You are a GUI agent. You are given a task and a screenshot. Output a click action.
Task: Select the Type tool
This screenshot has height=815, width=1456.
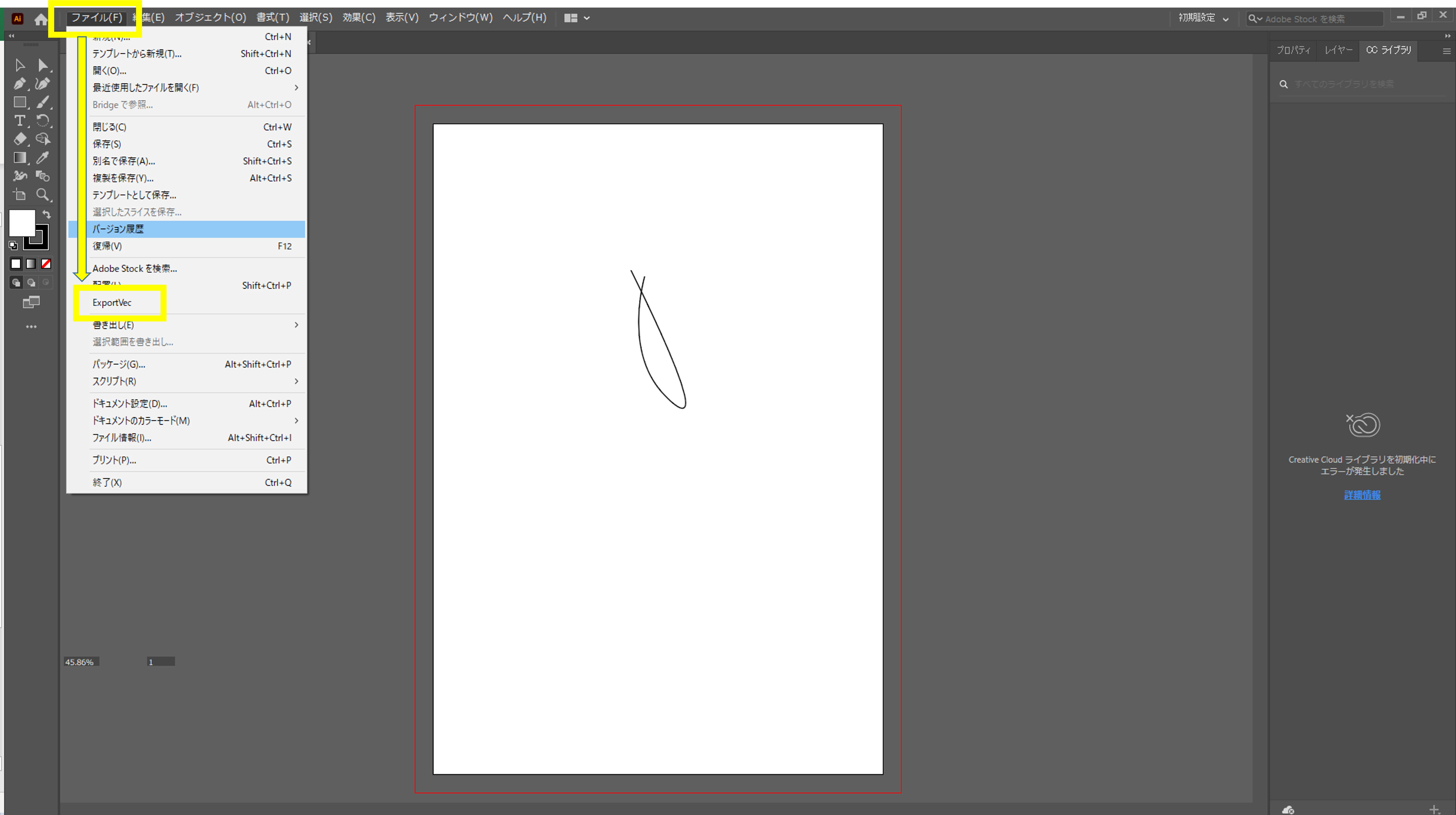pyautogui.click(x=20, y=120)
